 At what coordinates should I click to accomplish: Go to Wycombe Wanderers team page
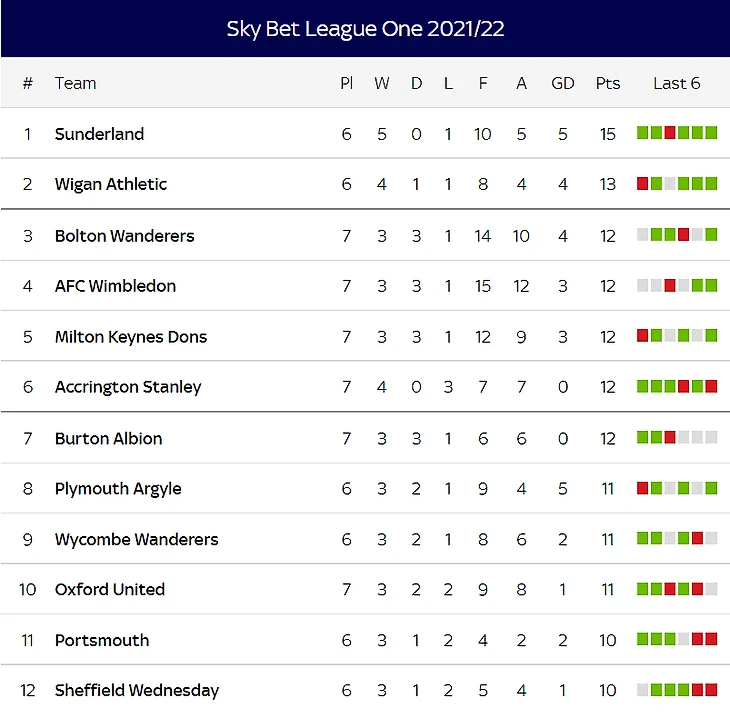136,539
